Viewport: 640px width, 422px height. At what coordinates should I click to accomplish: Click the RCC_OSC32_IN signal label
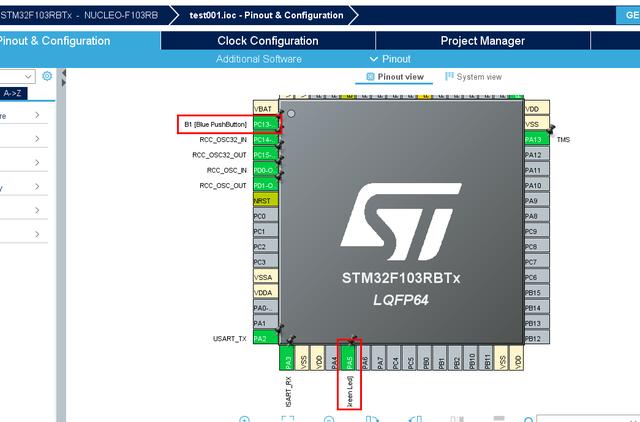(x=223, y=140)
